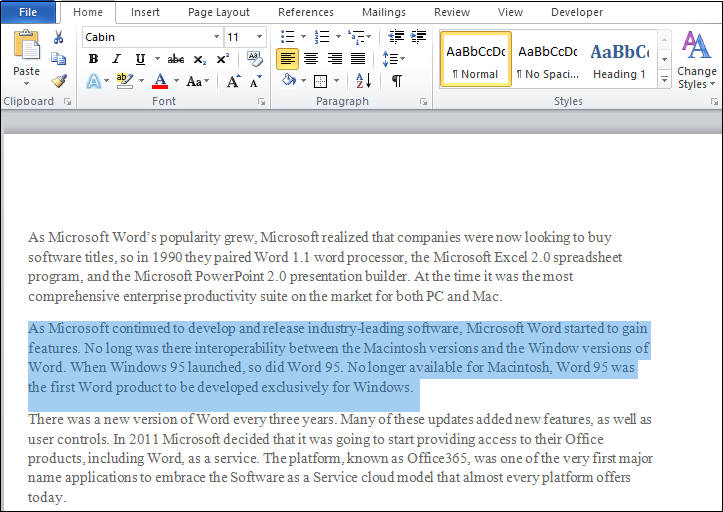
Task: Expand the shading color dropdown arrow
Action: pos(303,81)
